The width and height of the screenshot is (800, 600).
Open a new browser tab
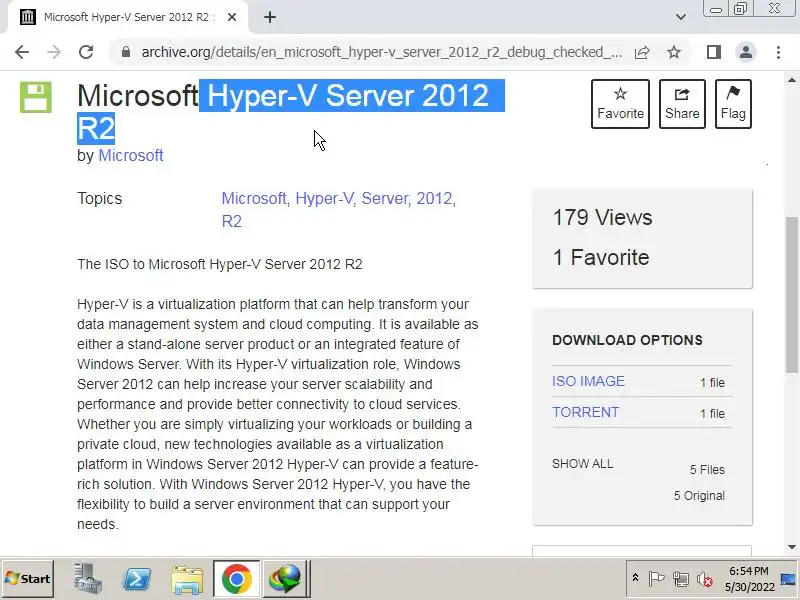(x=270, y=17)
